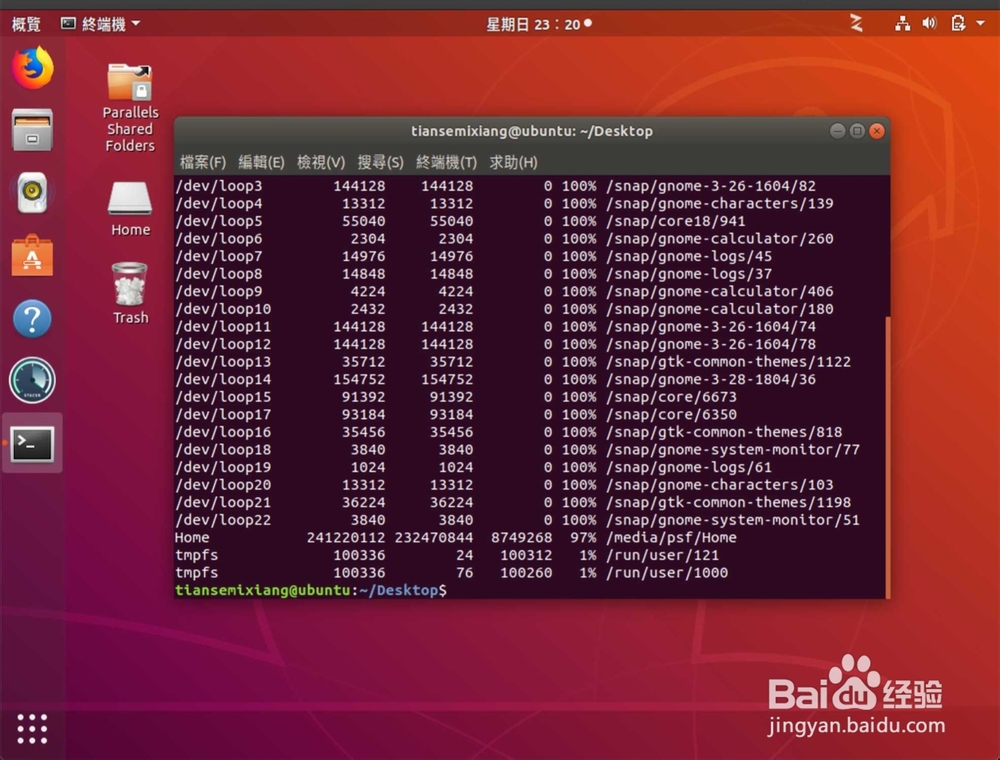
Task: Close the terminal window
Action: [877, 131]
